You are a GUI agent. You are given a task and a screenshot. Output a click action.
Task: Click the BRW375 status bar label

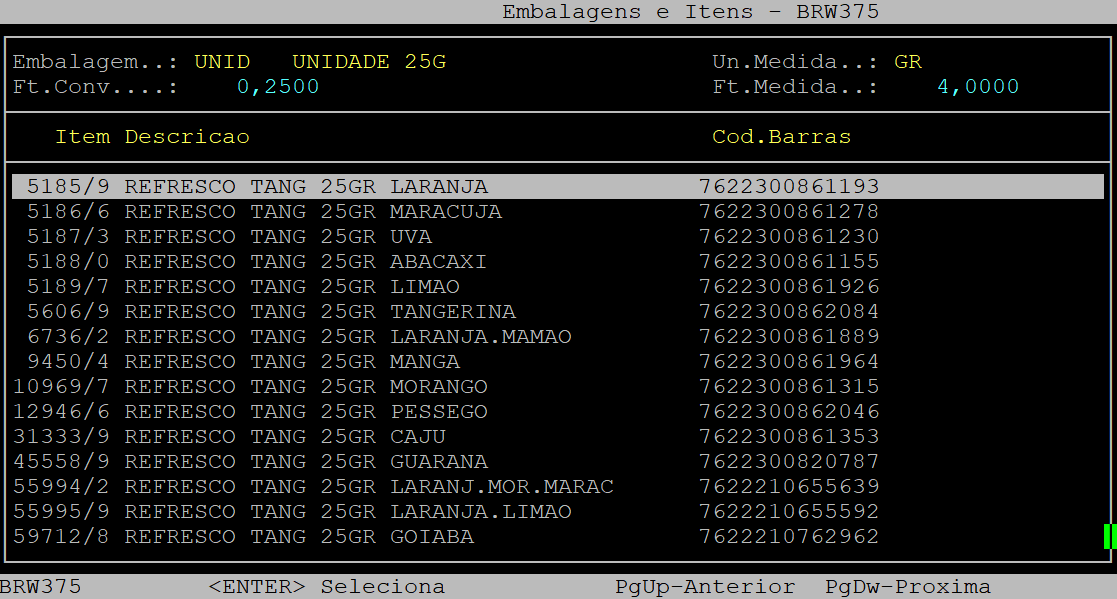click(41, 587)
